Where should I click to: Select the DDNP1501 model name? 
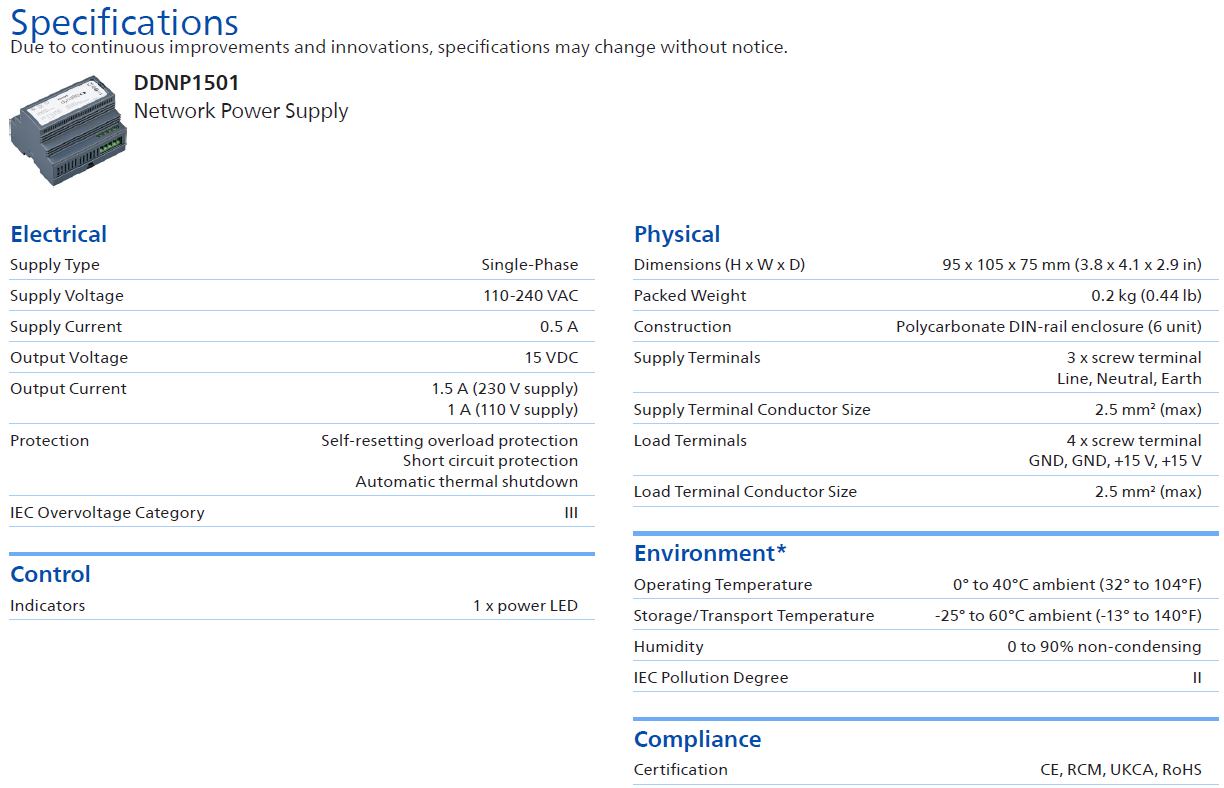(x=186, y=83)
